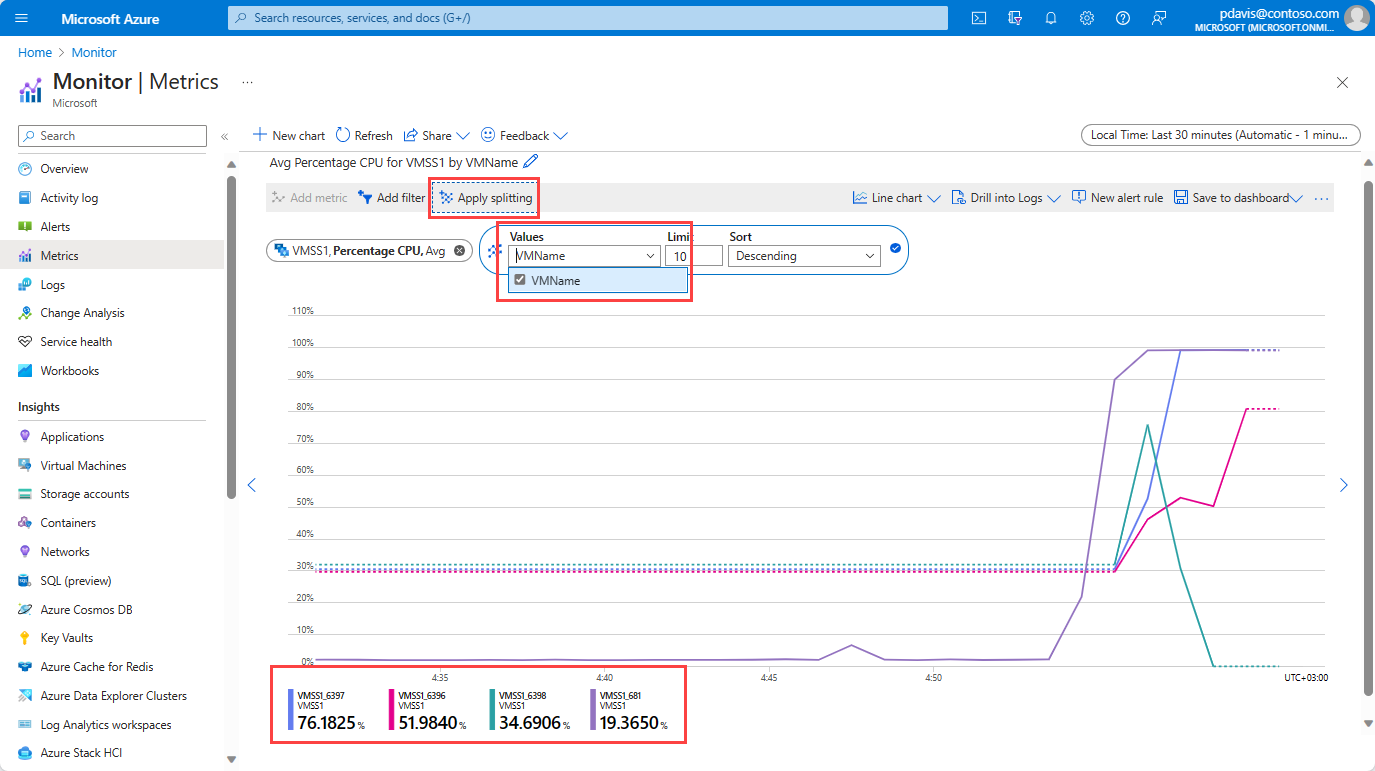Screen dimensions: 1375x771
Task: Click the Limit input field
Action: 693,256
